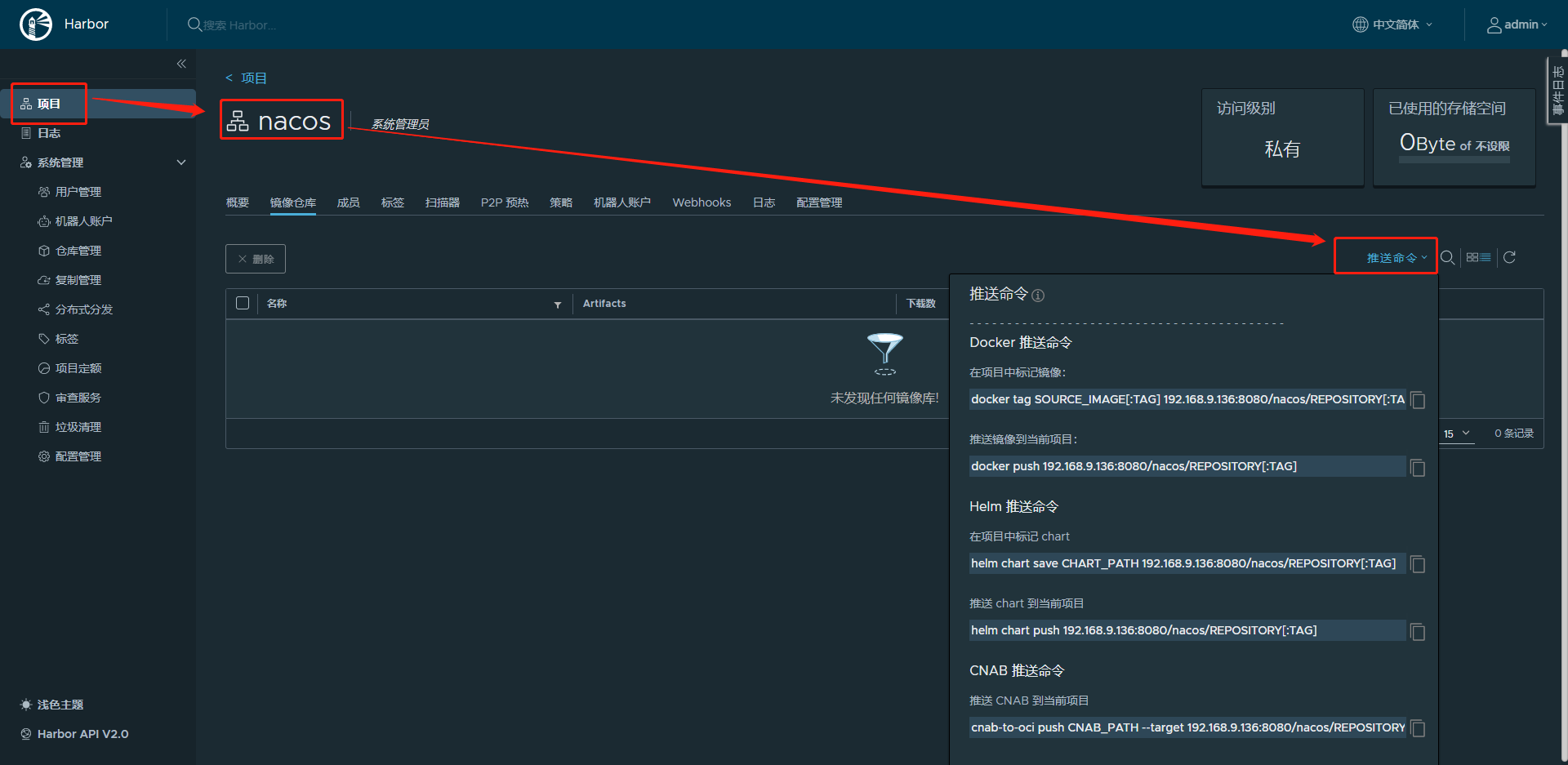1568x765 pixels.
Task: Show info tooltip beside 推送命令 heading
Action: pyautogui.click(x=1038, y=296)
